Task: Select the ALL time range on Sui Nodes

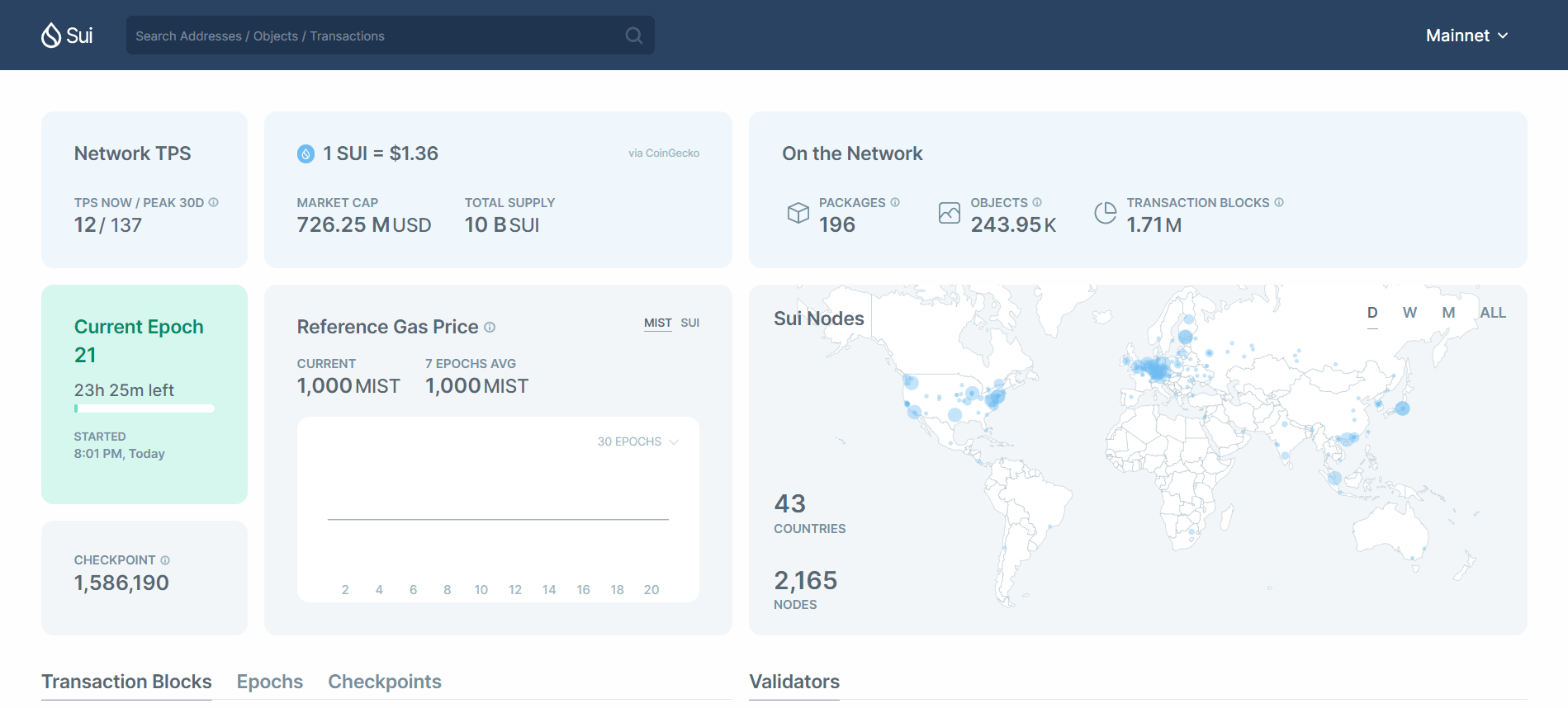Action: coord(1493,313)
